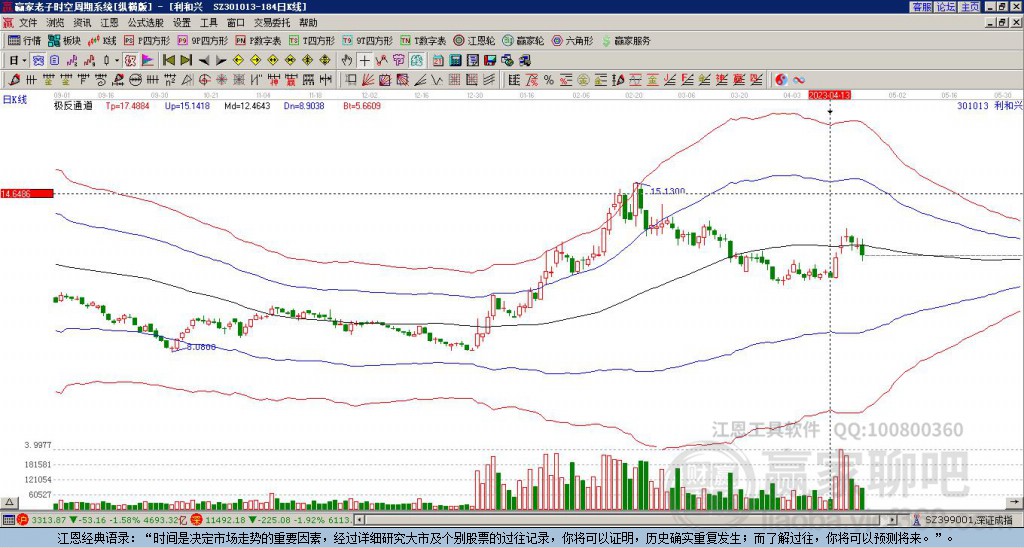Open the 9P四方形 tool
The height and width of the screenshot is (548, 1024).
(x=202, y=40)
